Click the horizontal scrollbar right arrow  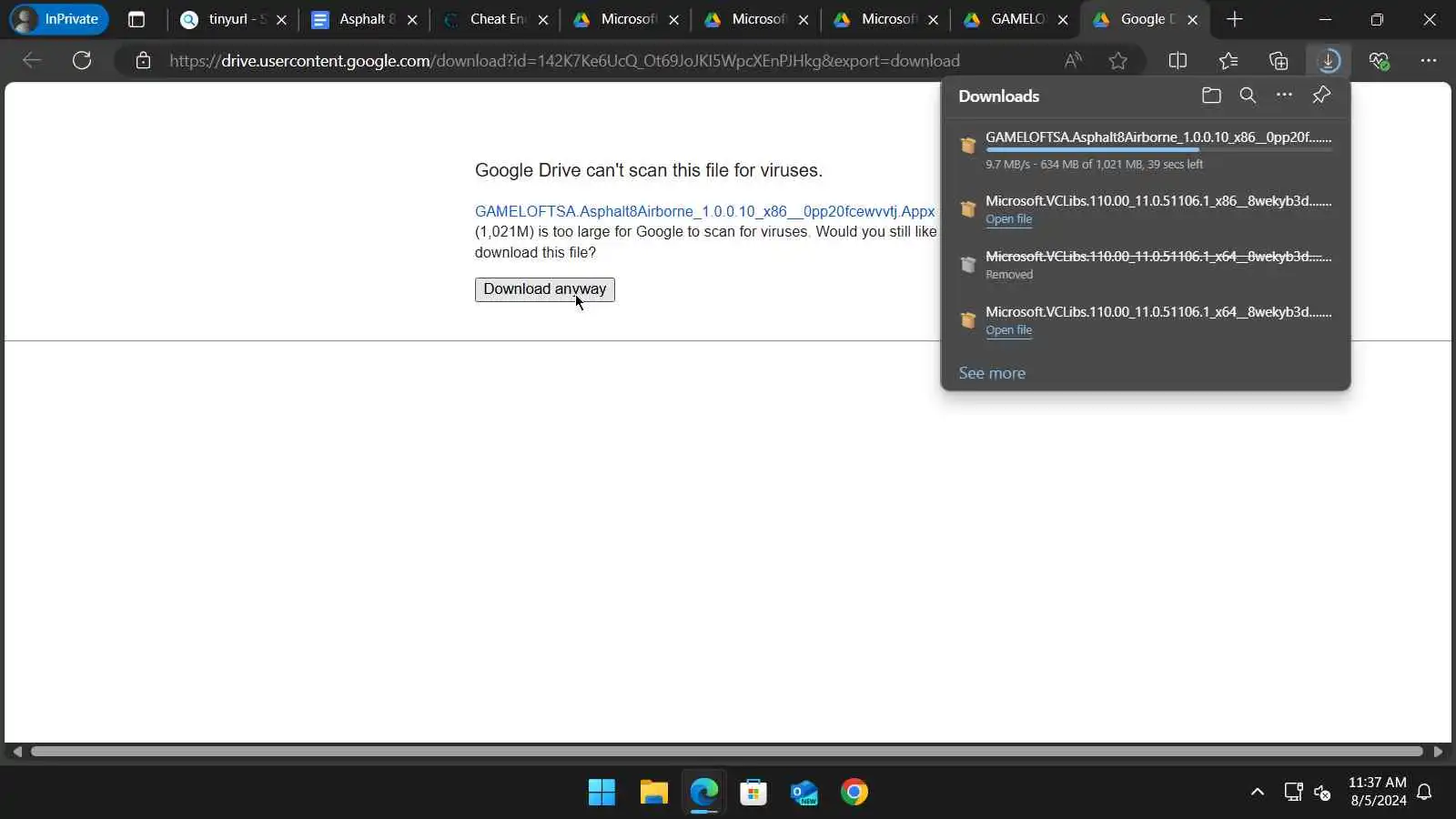tap(1438, 752)
